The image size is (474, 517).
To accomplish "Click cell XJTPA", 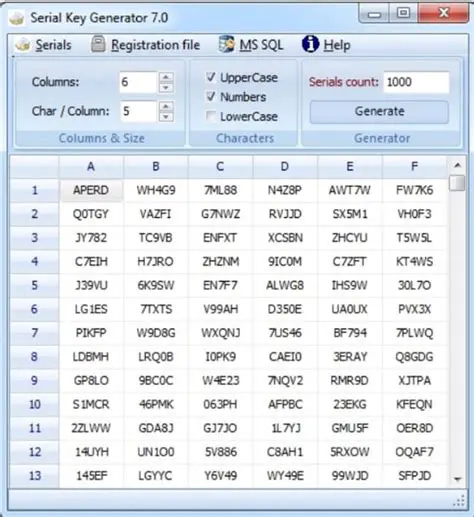I will (414, 381).
